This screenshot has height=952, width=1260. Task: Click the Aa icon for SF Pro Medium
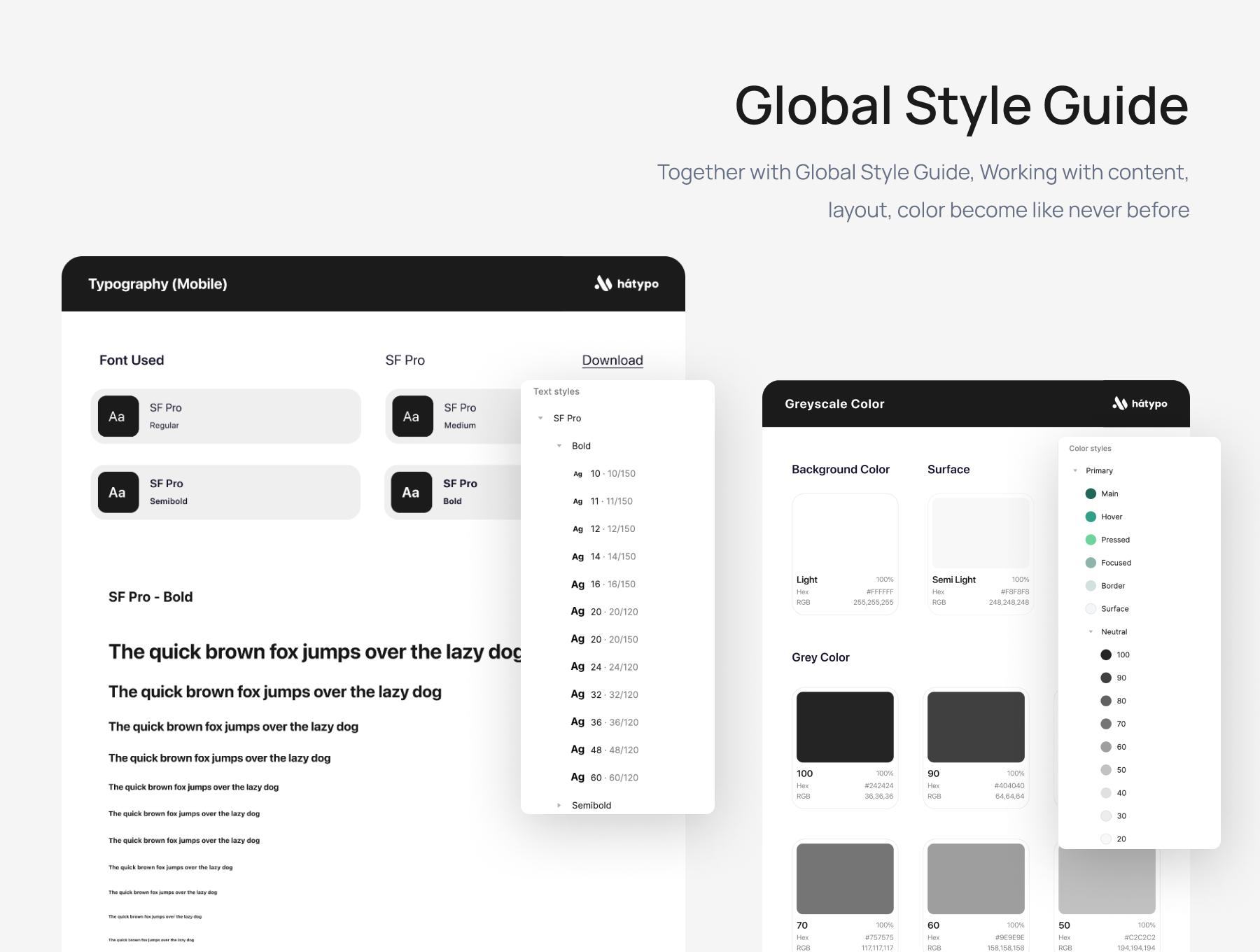[412, 416]
